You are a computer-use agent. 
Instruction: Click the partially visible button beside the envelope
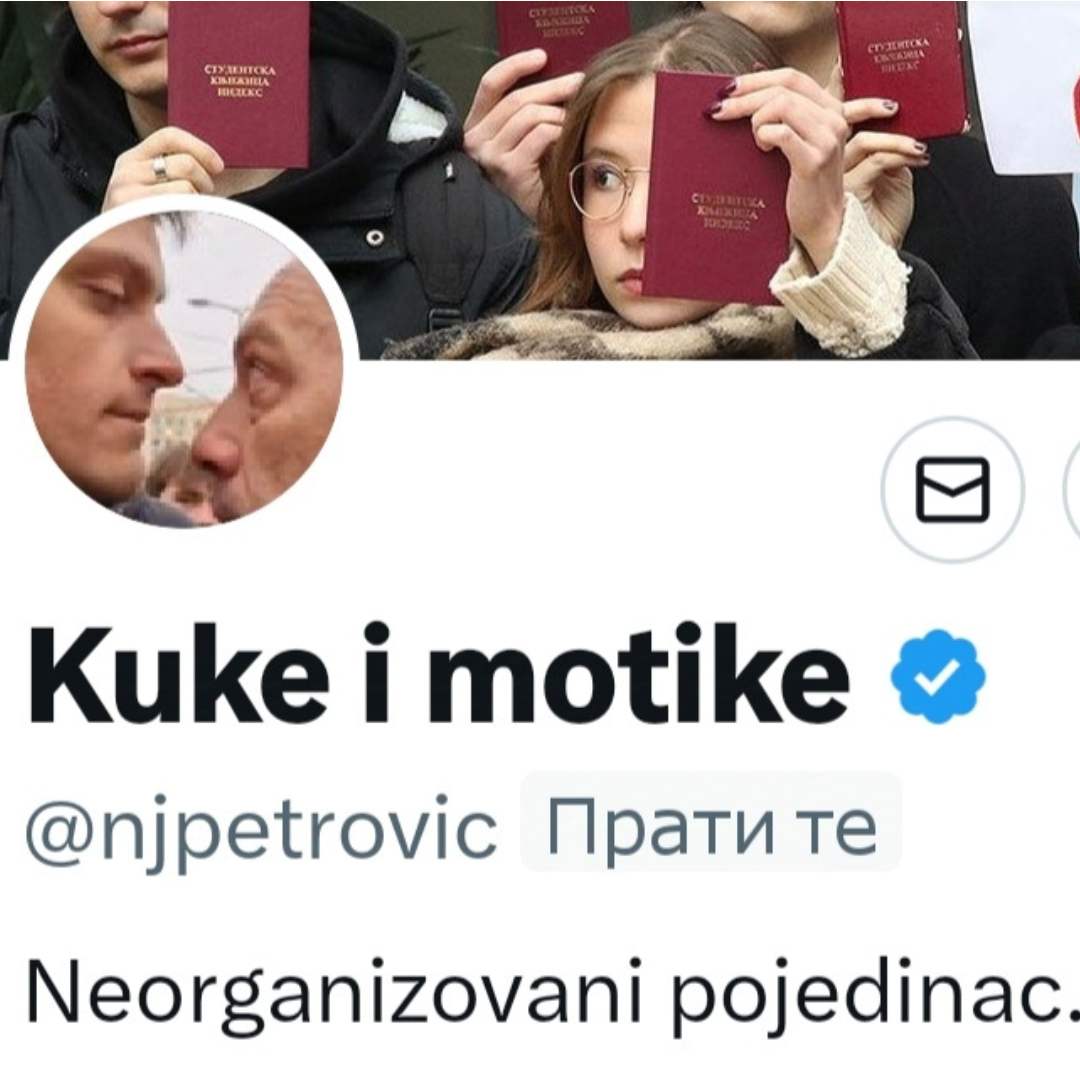[1072, 489]
